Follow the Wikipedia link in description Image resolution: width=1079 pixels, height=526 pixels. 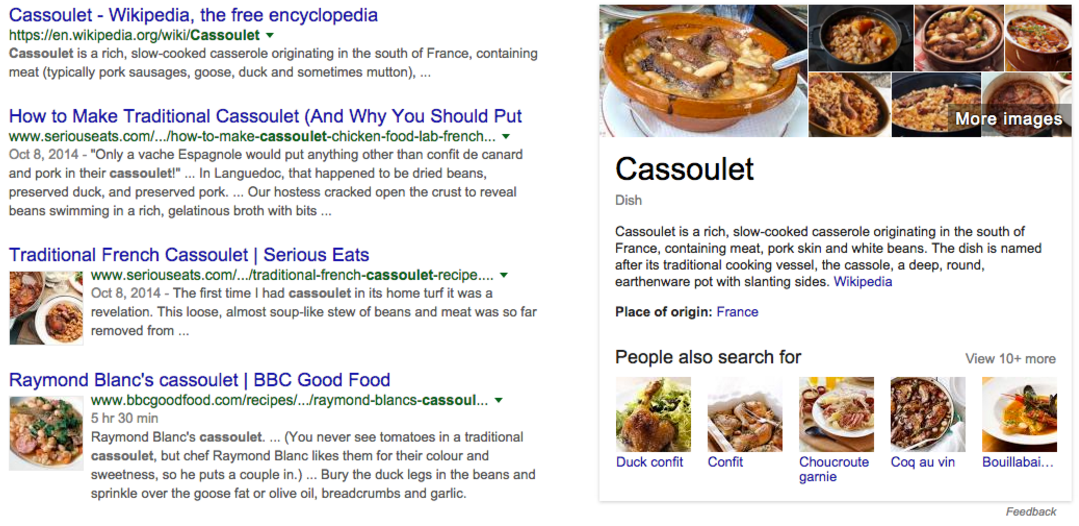click(x=863, y=282)
